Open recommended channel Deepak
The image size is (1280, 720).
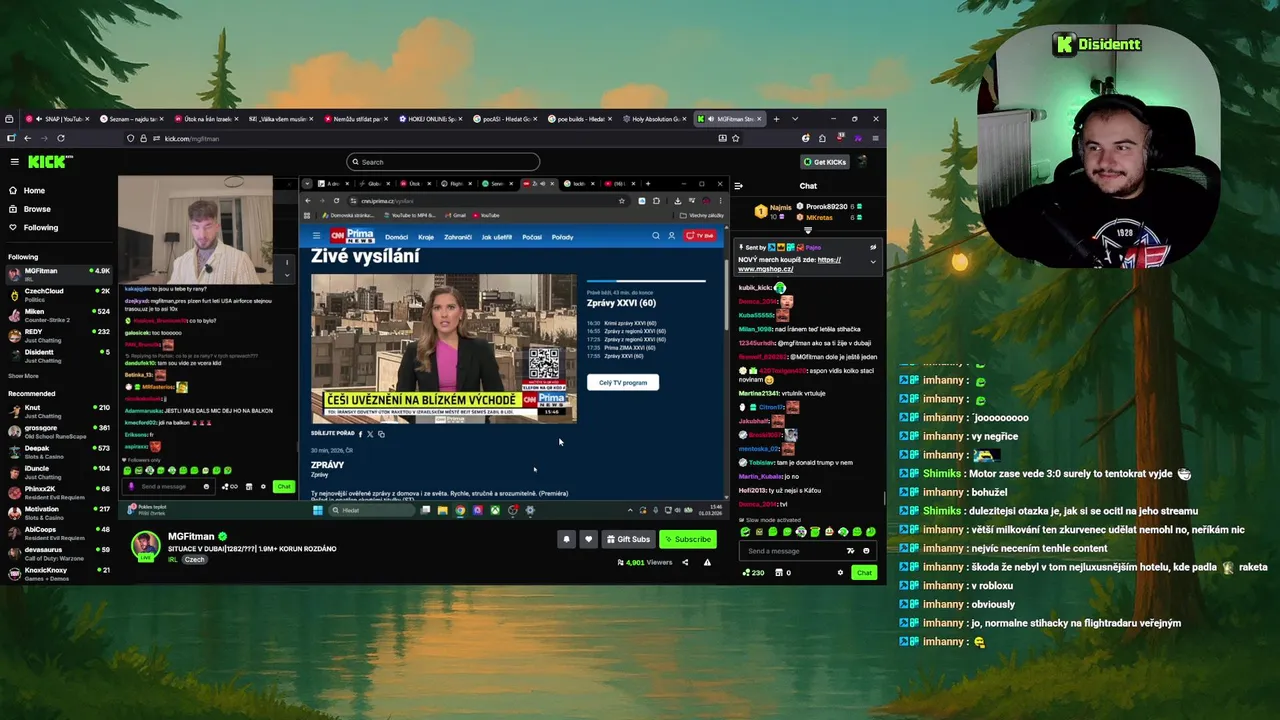click(x=60, y=451)
